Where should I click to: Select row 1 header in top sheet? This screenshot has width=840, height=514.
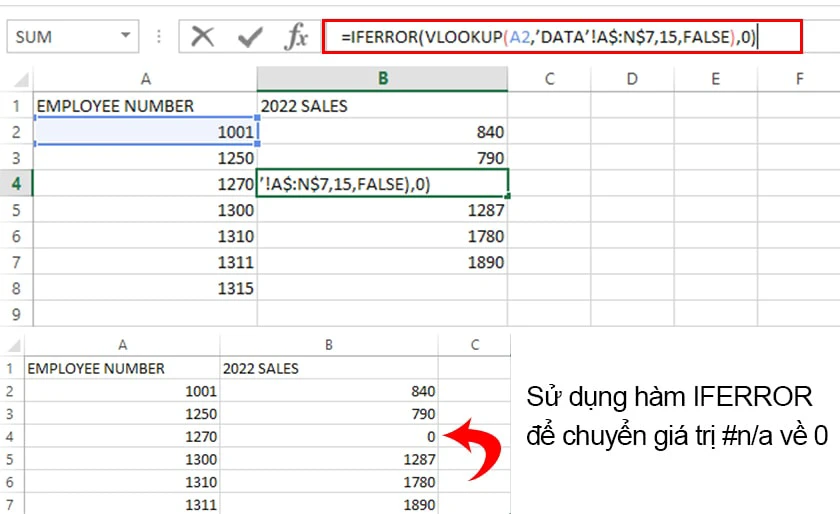[16, 106]
